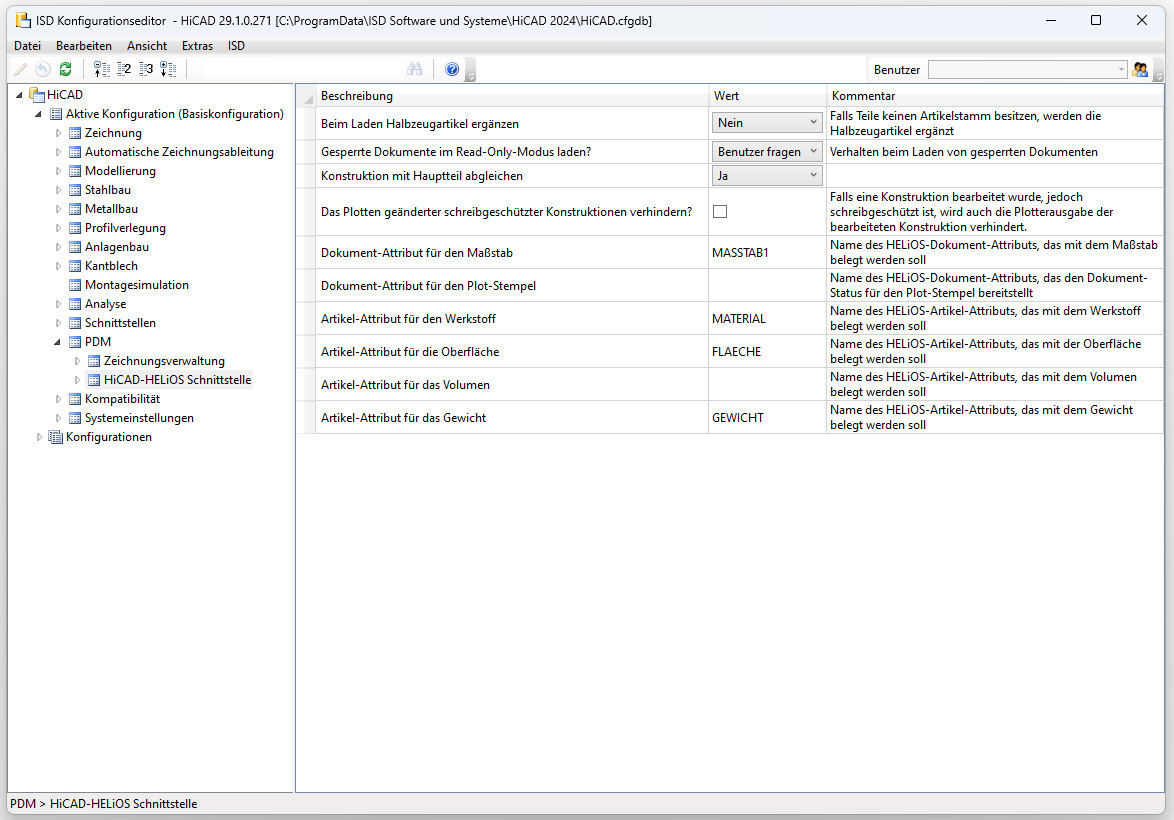
Task: Click the user management icon beside Benutzer
Action: coord(1140,69)
